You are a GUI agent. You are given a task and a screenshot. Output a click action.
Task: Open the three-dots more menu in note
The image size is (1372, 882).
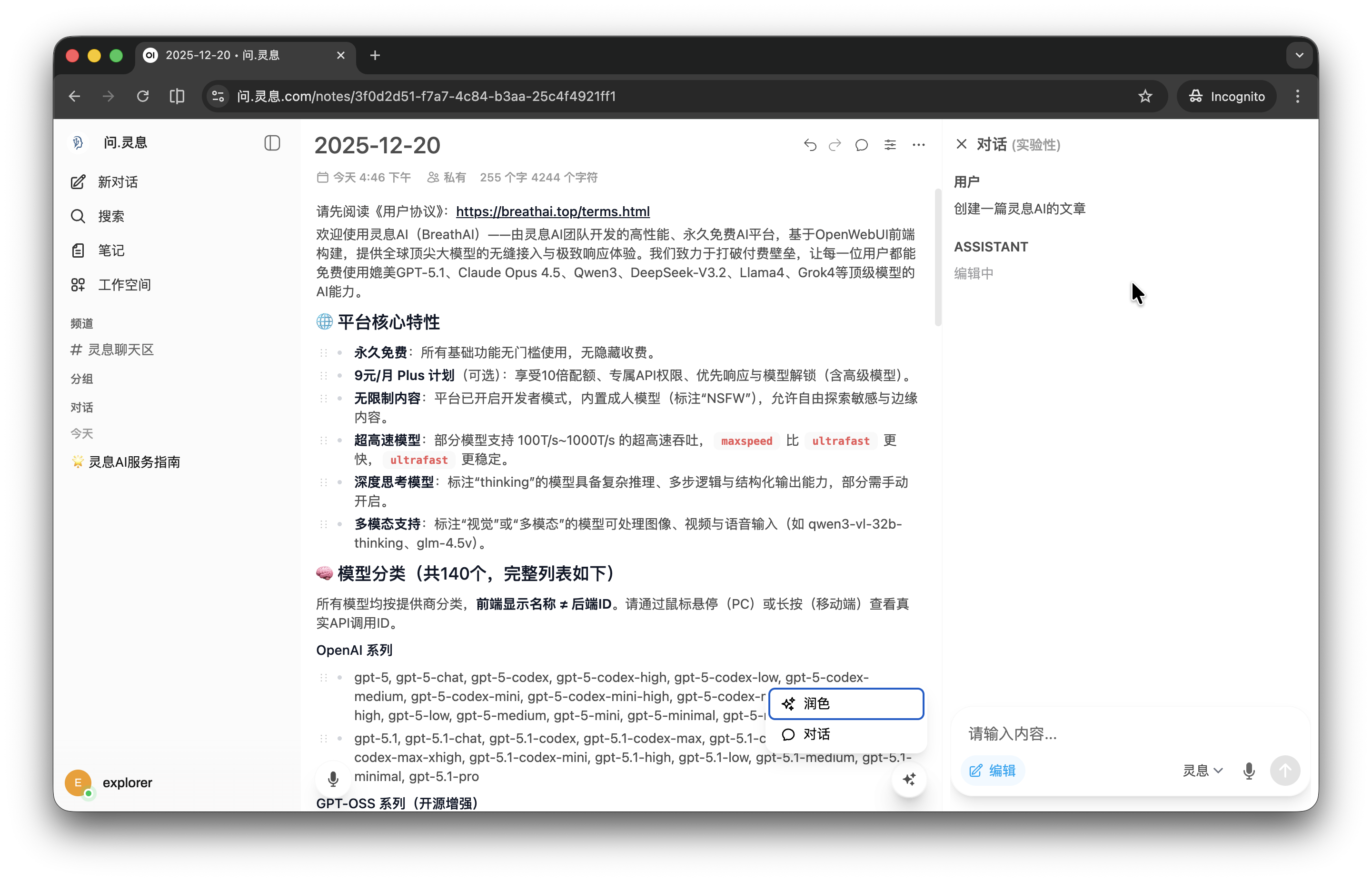coord(919,145)
